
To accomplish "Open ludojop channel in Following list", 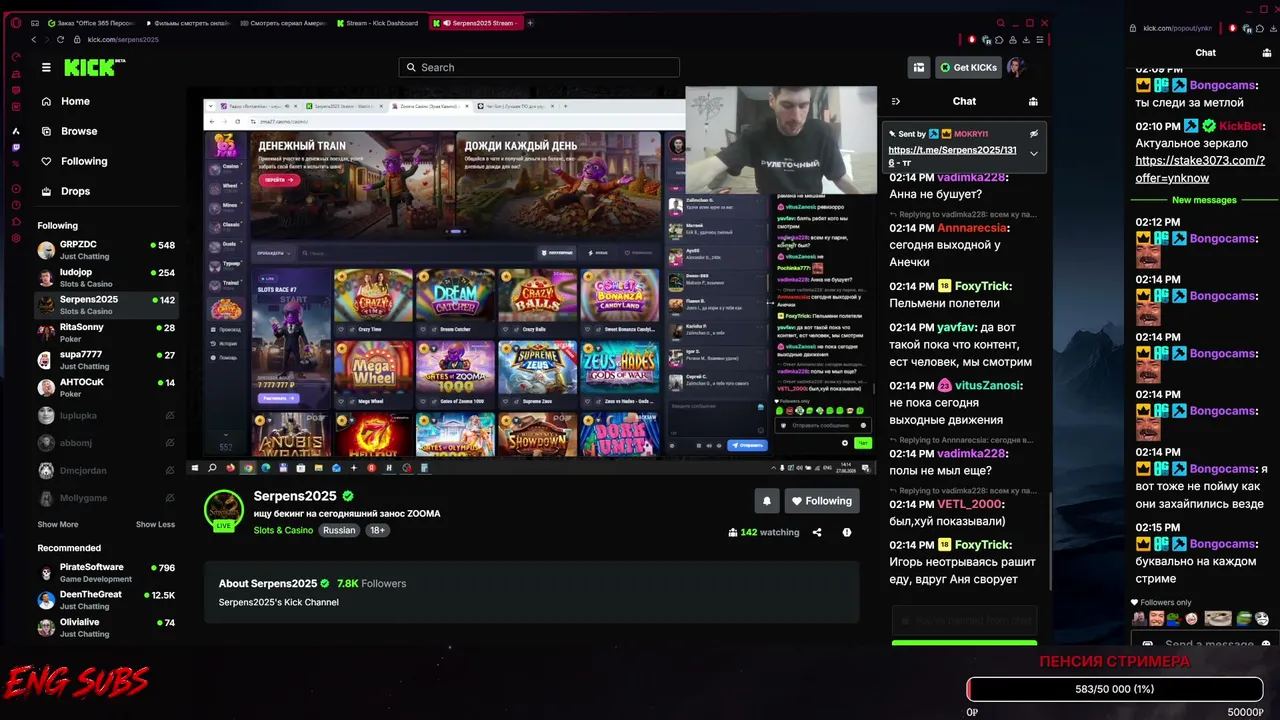I will tap(107, 277).
